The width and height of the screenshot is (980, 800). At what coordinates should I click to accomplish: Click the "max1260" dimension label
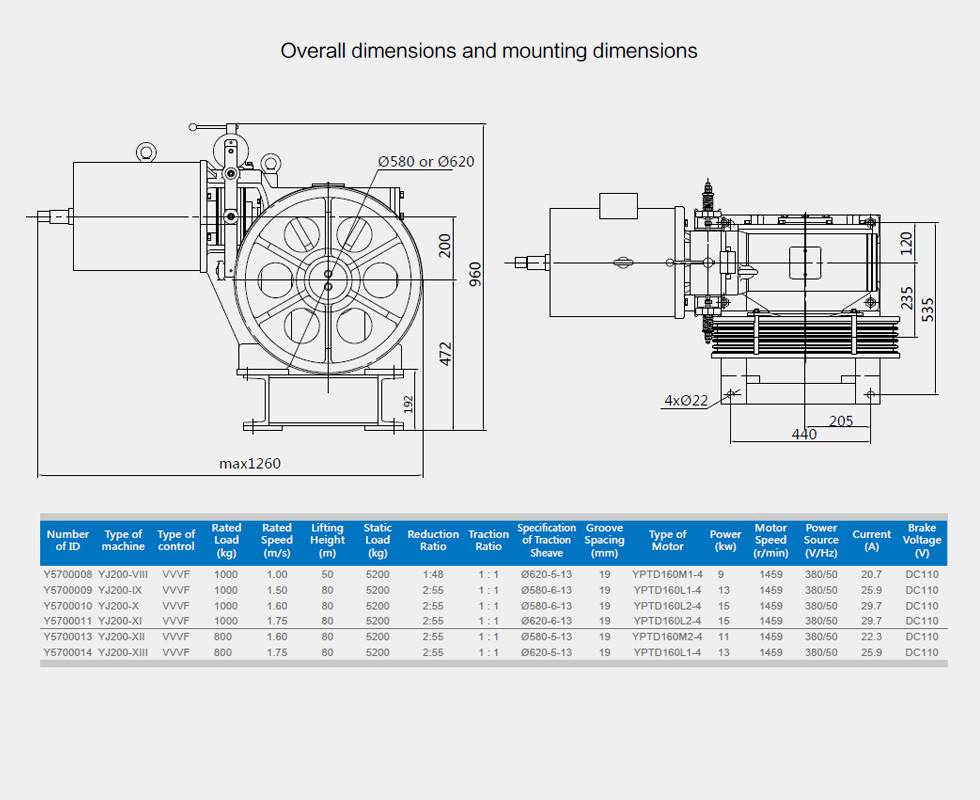point(250,464)
